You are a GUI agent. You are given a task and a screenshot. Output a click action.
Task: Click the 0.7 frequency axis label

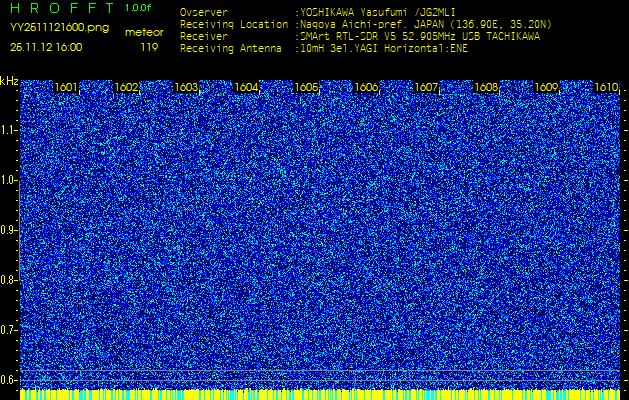[x=7, y=330]
